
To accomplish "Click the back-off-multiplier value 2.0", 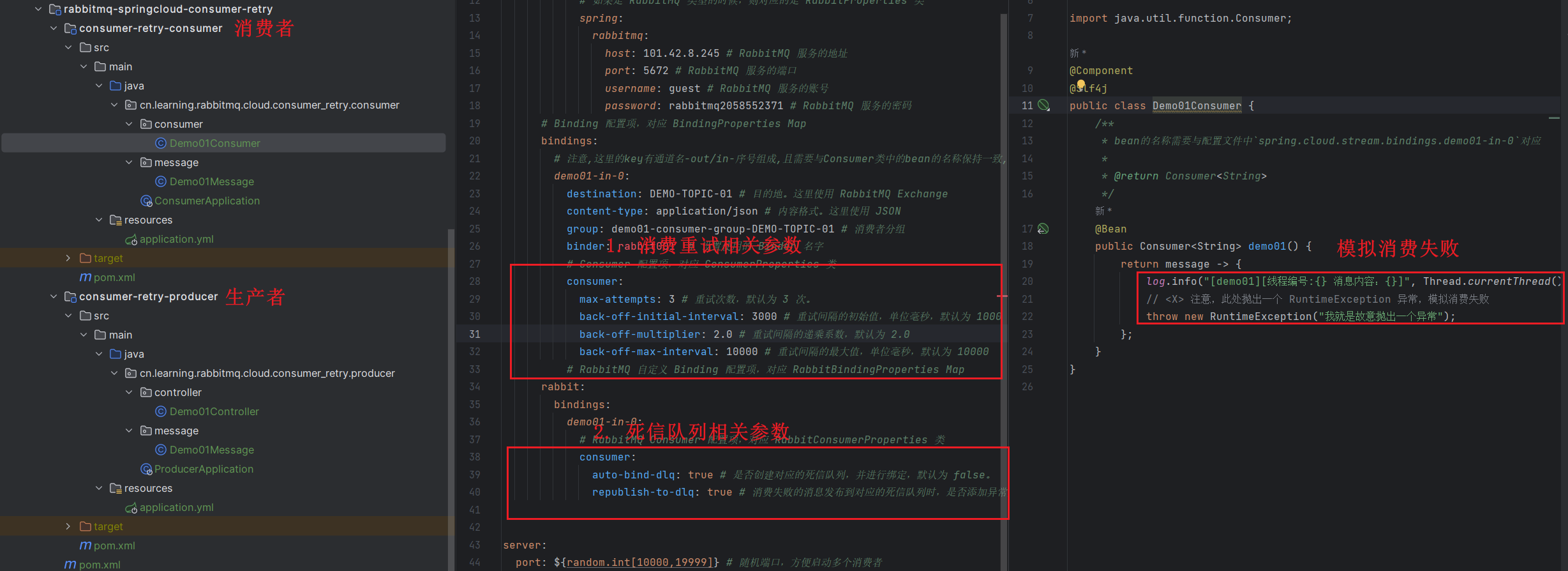I will 722,334.
